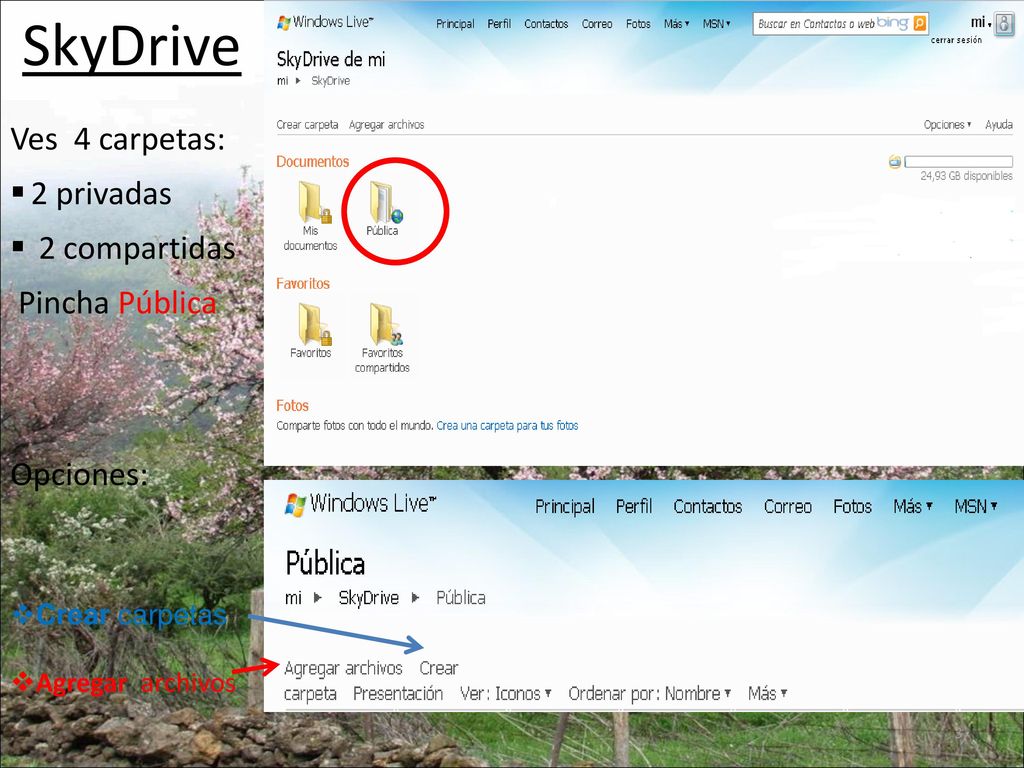This screenshot has width=1024, height=768.
Task: Expand the Más menu in top navigation
Action: (677, 24)
